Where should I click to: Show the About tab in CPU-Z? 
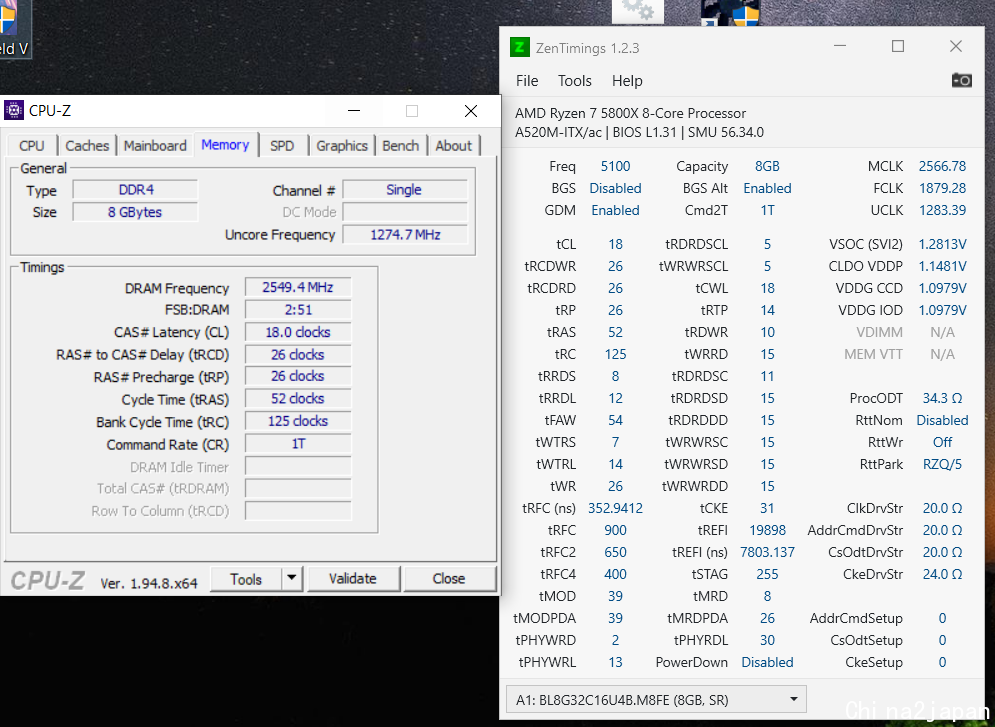453,146
